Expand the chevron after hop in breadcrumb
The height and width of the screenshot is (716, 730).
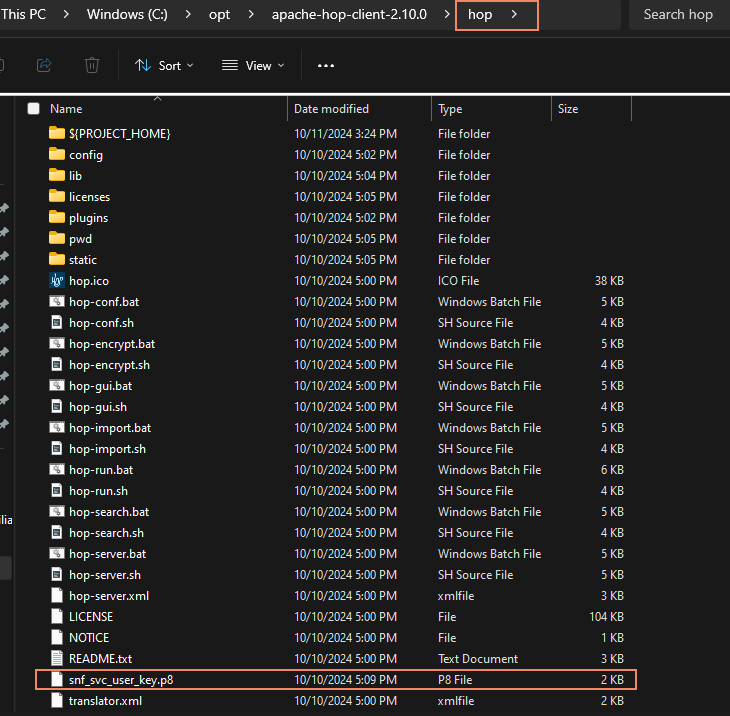coord(514,14)
